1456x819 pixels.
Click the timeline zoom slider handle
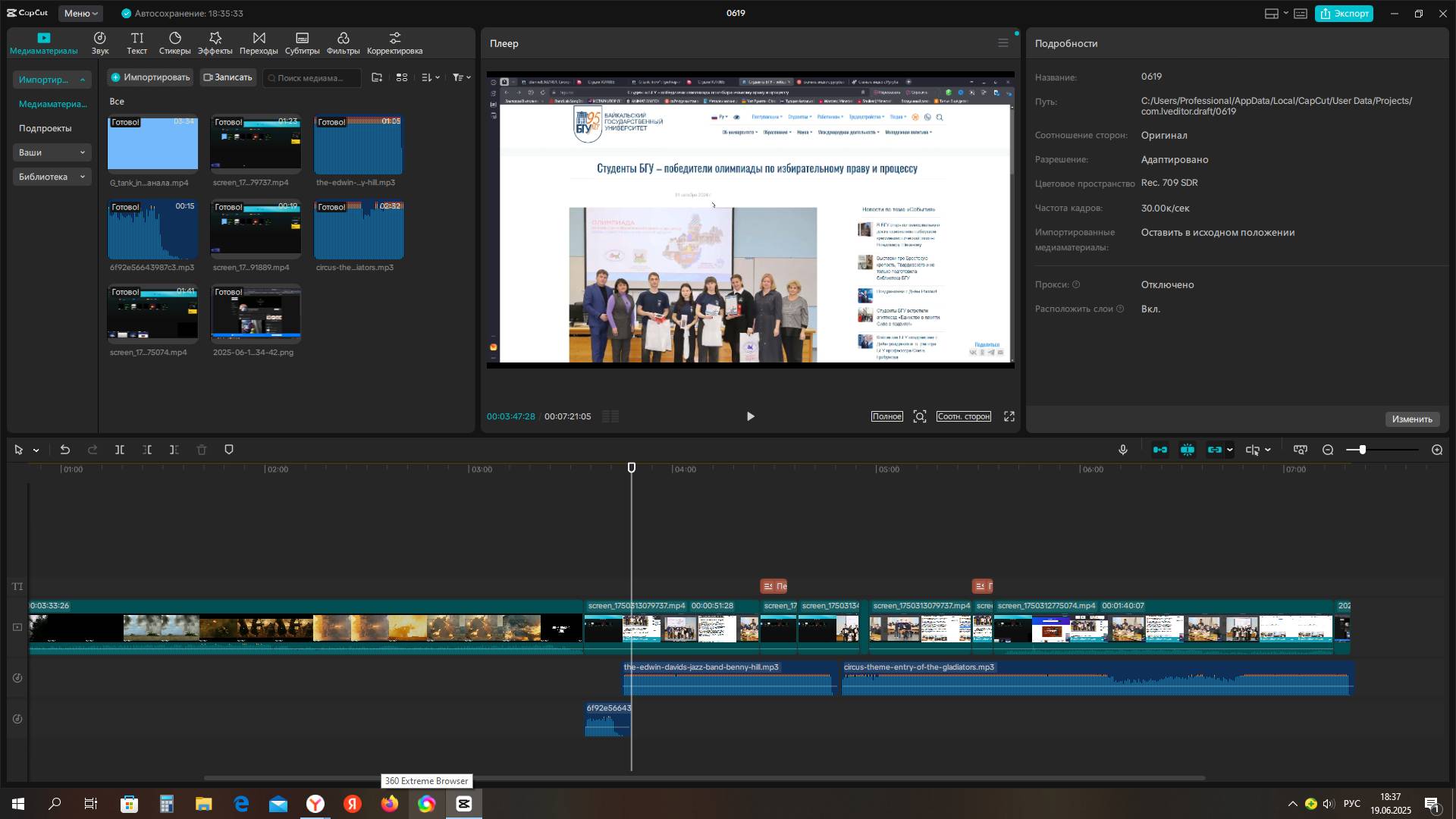click(1363, 450)
